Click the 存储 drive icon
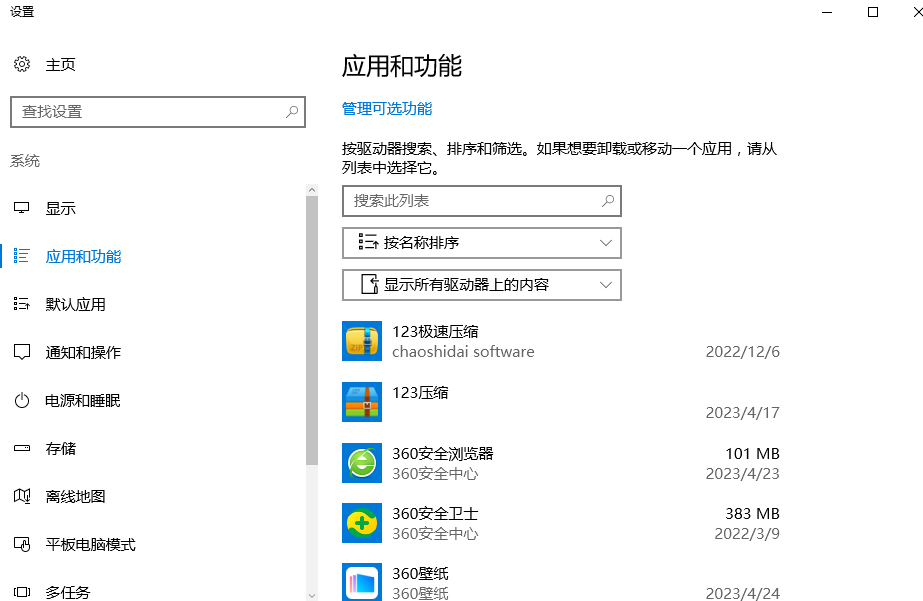The height and width of the screenshot is (601, 923). point(22,448)
